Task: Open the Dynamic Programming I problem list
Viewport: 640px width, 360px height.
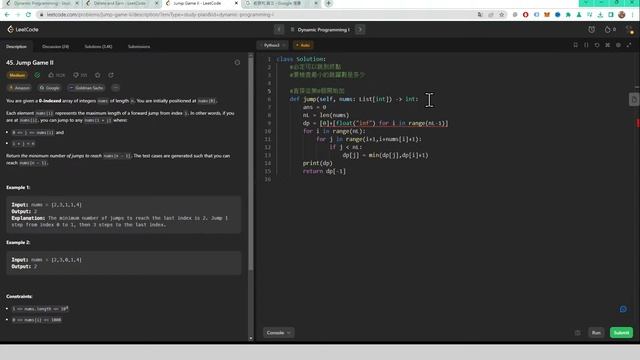Action: 320,29
